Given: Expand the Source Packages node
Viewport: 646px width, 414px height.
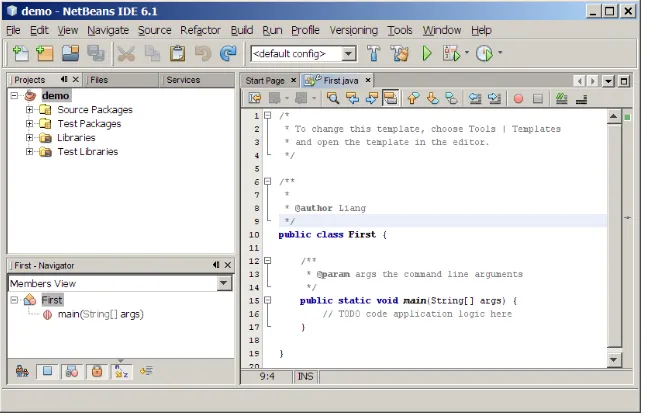Looking at the screenshot, I should (29, 110).
